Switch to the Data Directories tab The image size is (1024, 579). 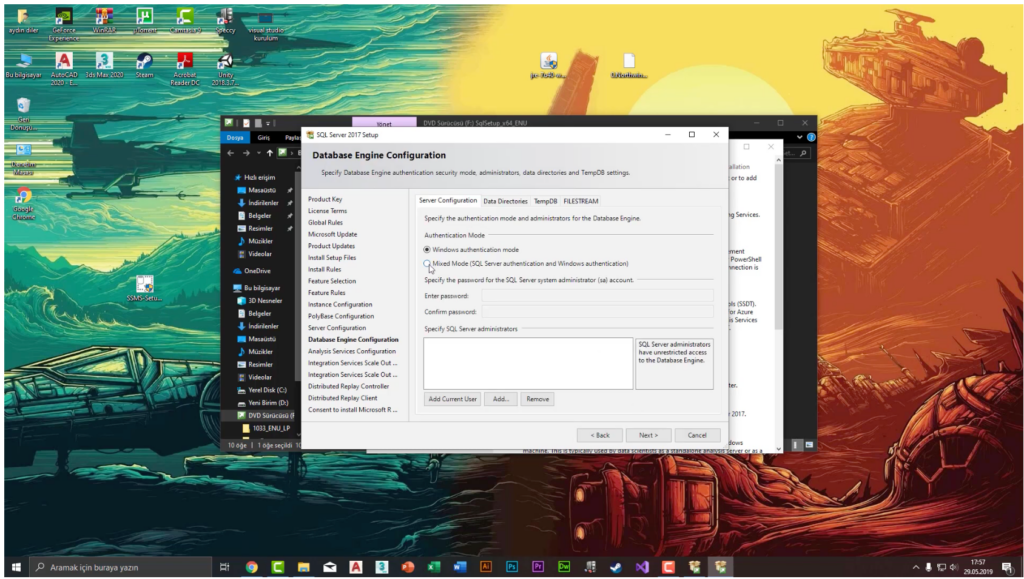(x=505, y=201)
